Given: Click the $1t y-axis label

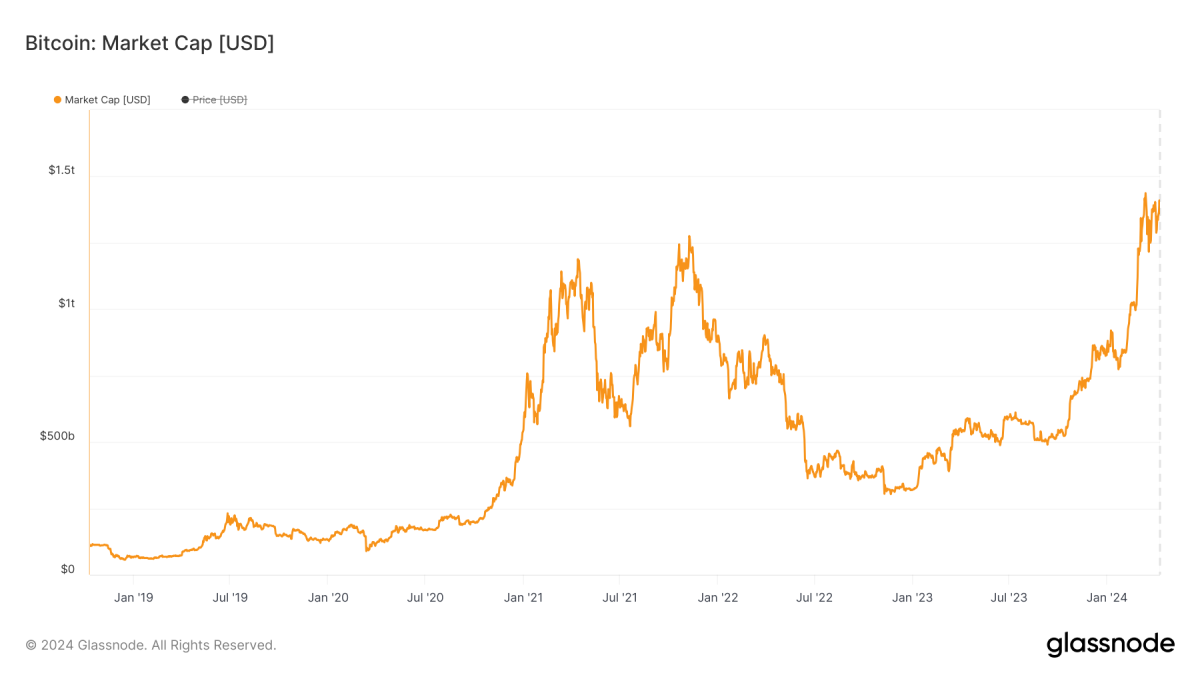Looking at the screenshot, I should [66, 303].
